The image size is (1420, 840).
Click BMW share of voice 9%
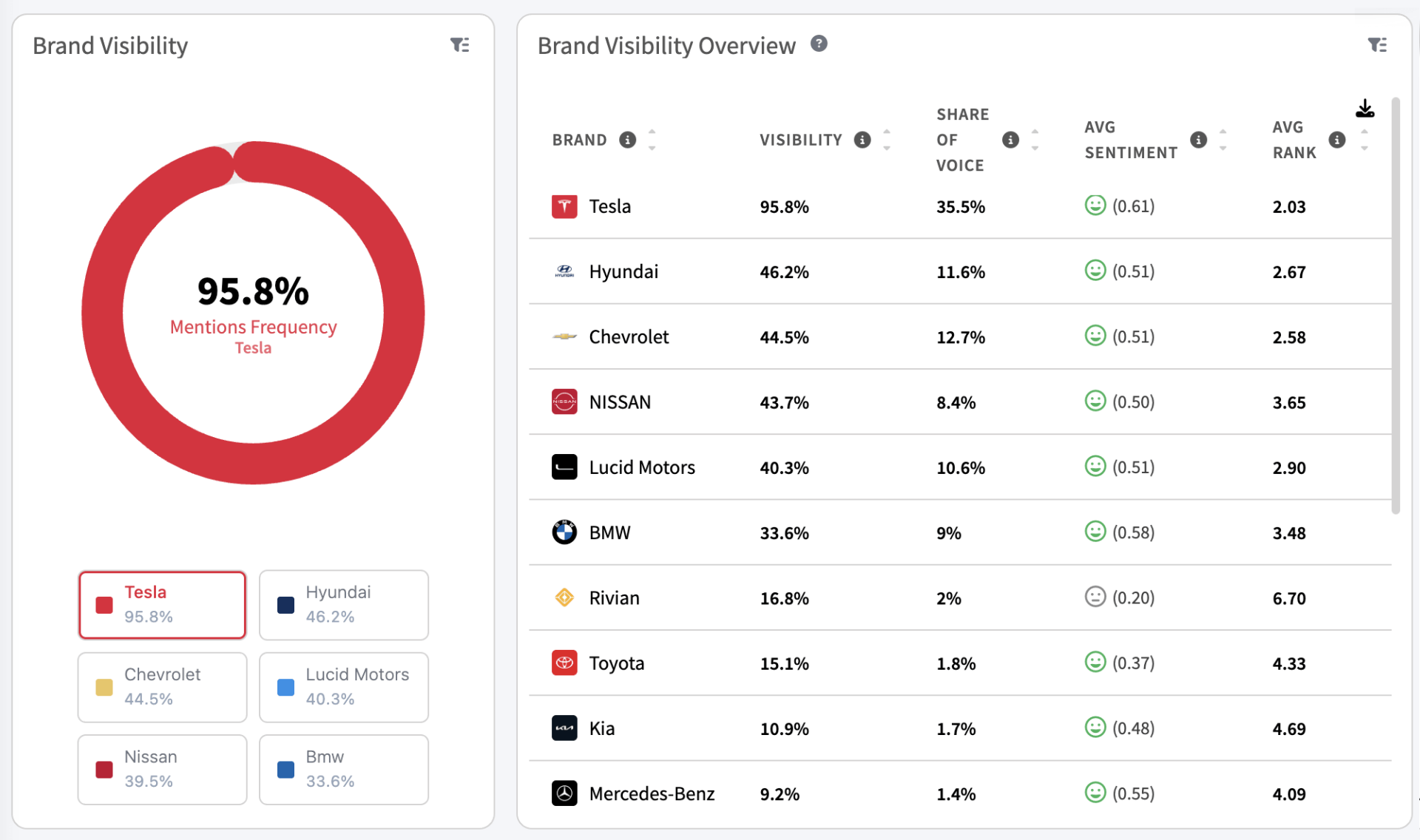point(948,532)
